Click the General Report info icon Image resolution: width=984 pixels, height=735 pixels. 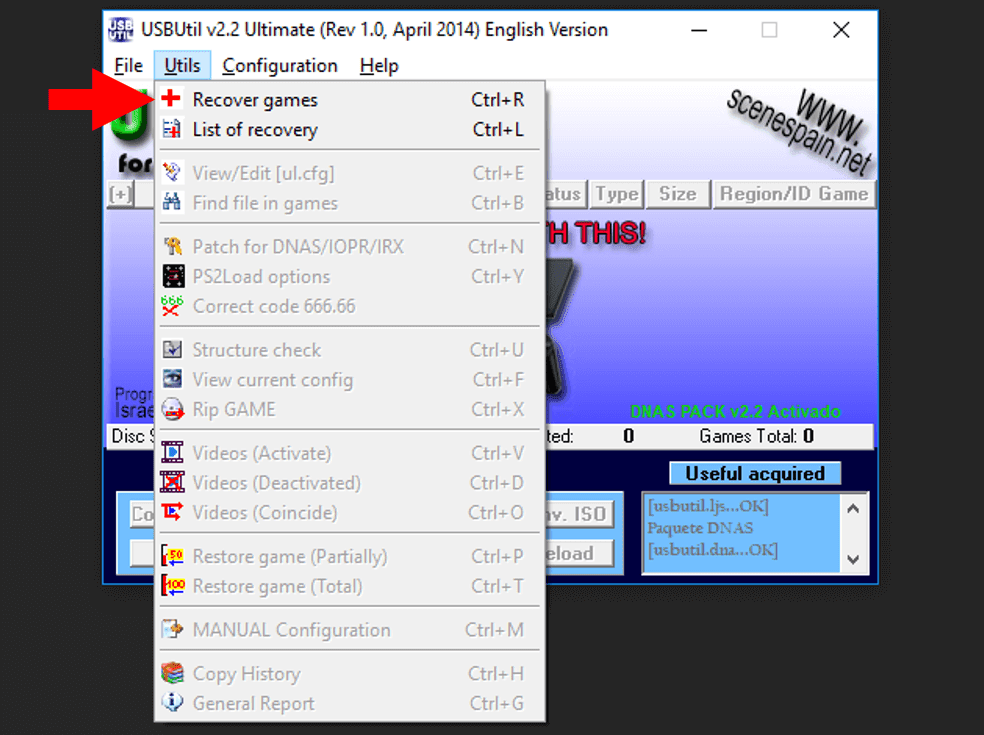point(172,702)
